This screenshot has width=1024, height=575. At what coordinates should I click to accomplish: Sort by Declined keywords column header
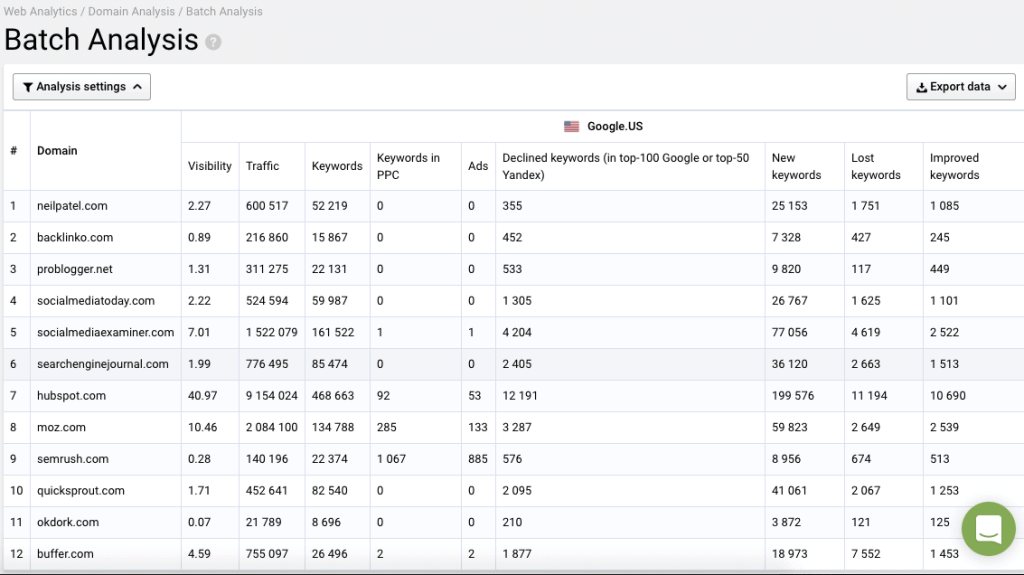pos(626,166)
